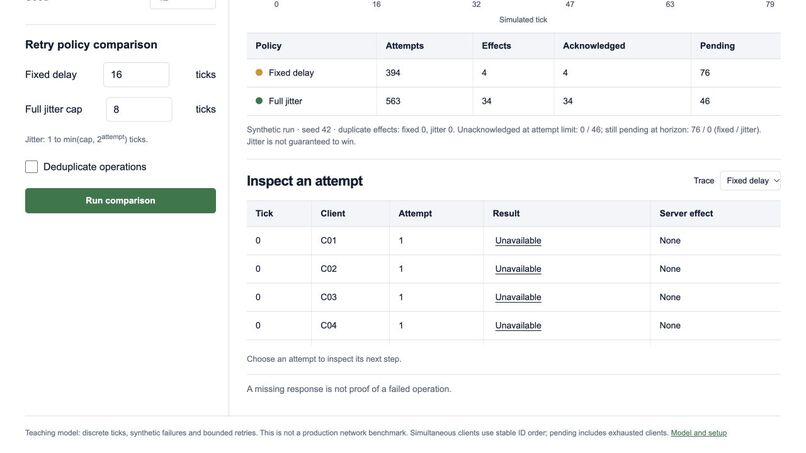Click 'Choose an attempt to inspect' hint
Viewport: 806px width, 453px height.
point(324,359)
